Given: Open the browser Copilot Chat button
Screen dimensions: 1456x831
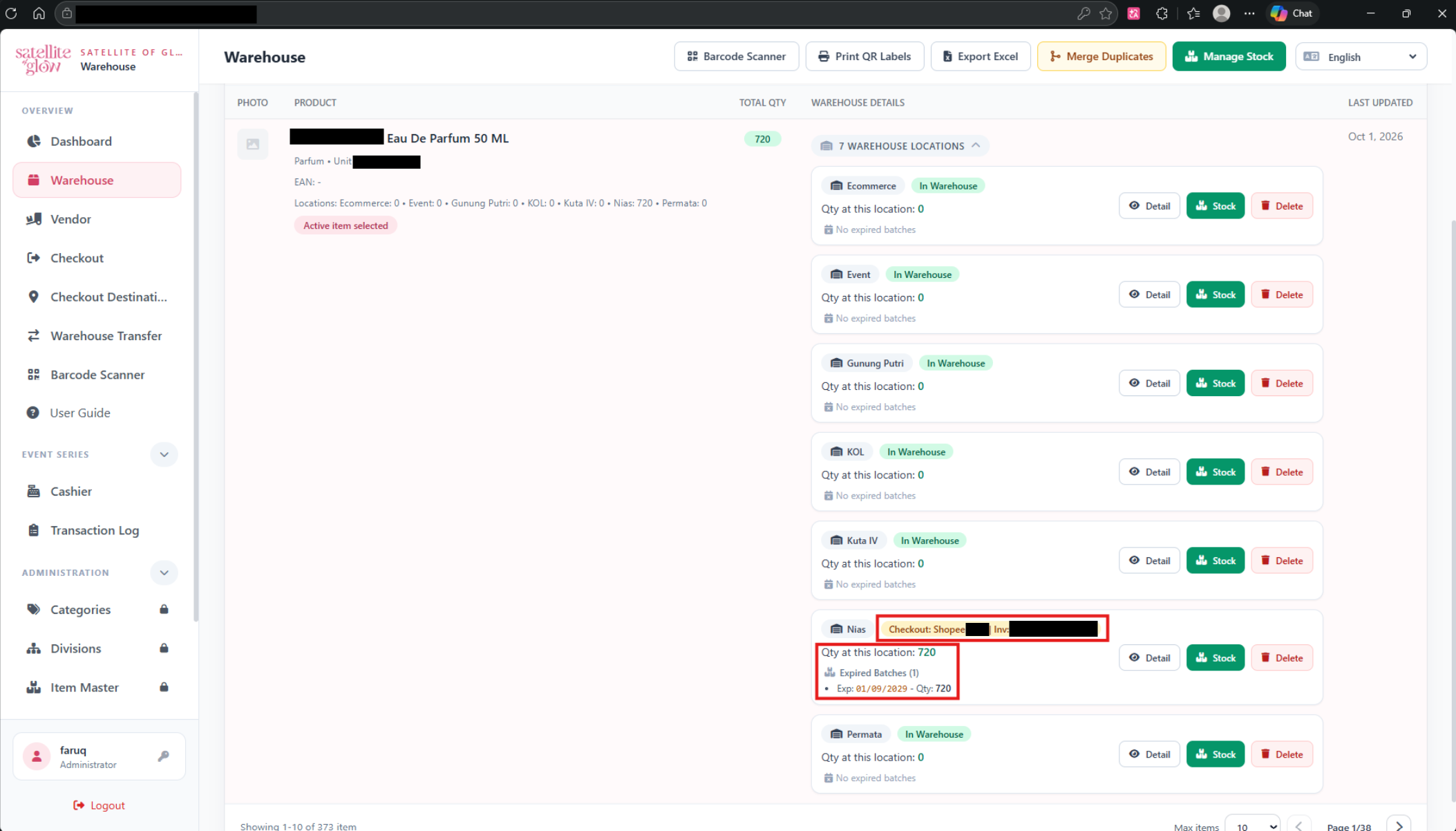Looking at the screenshot, I should click(1292, 13).
